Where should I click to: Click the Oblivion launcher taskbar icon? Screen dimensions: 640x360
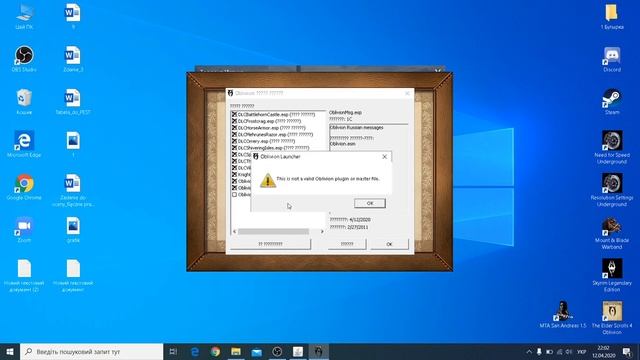tap(318, 351)
